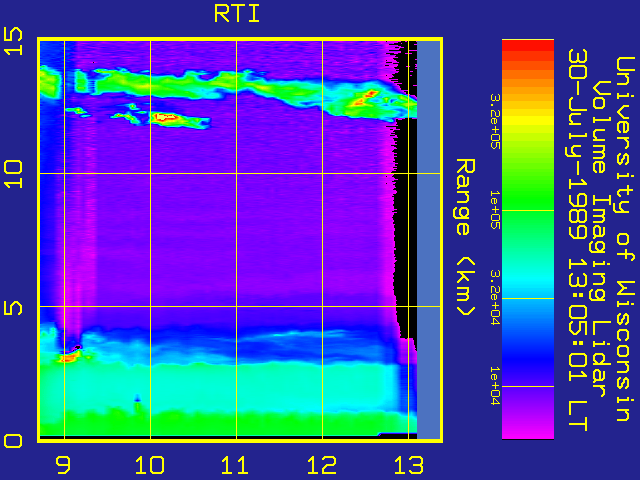Click the 30-July-1989 13:05:01 LT timestamp
640x480 pixels.
[x=578, y=240]
